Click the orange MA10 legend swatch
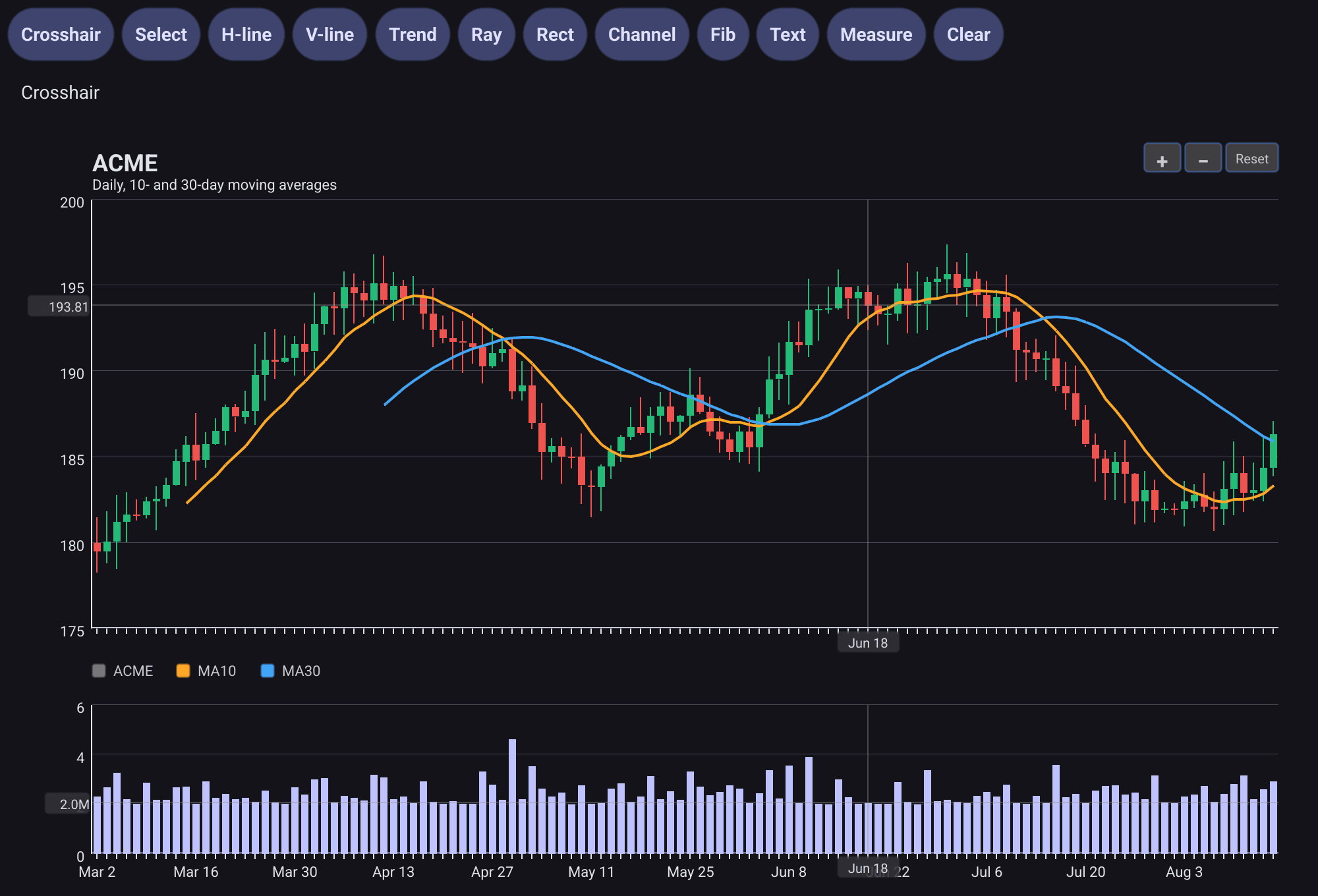Screen dimensions: 1318x896 (x=183, y=671)
